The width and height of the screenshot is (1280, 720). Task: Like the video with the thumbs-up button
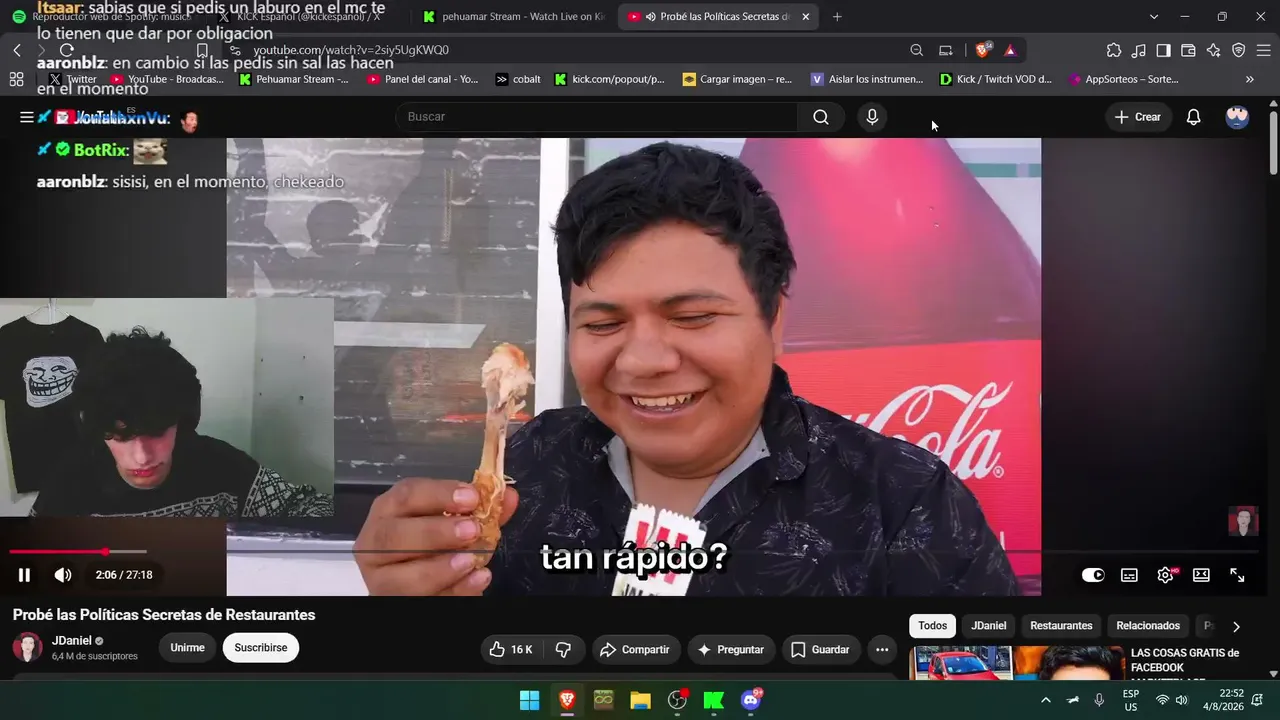pos(510,650)
